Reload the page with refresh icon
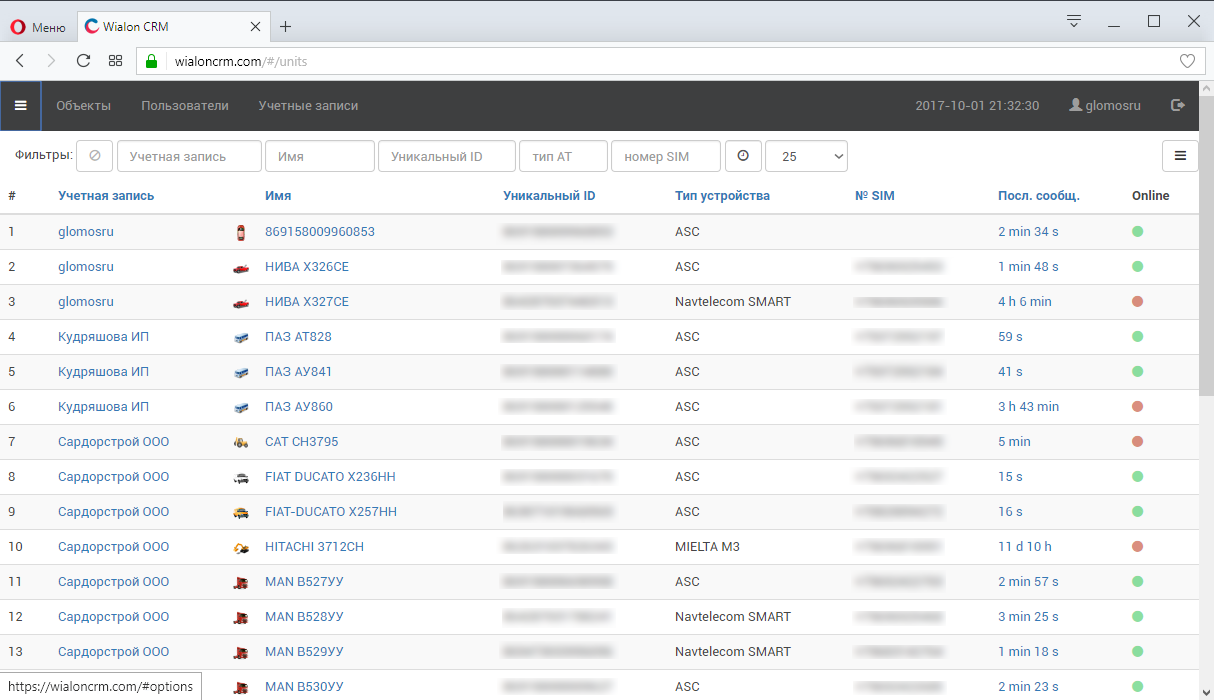Image resolution: width=1214 pixels, height=700 pixels. point(83,61)
